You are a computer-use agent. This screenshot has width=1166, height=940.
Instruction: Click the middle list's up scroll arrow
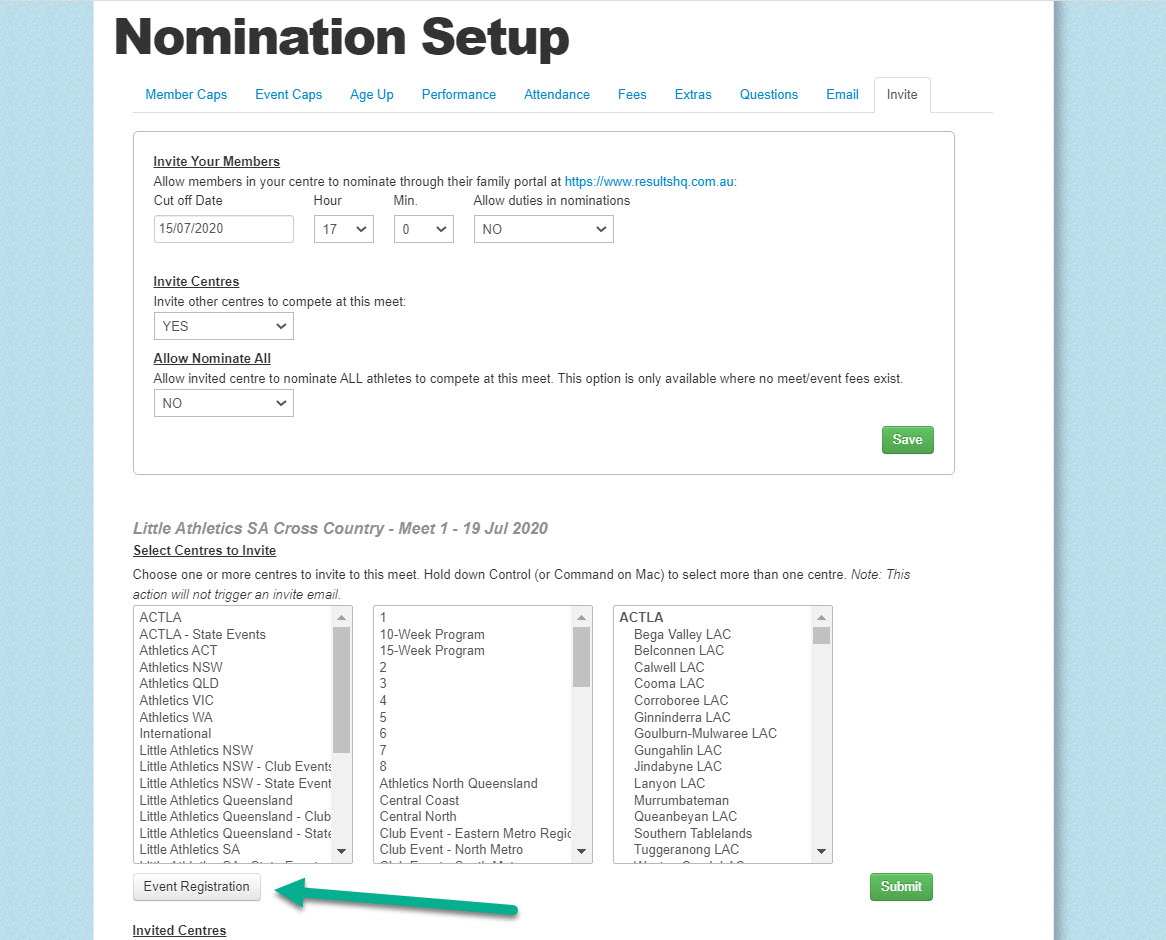coord(582,617)
